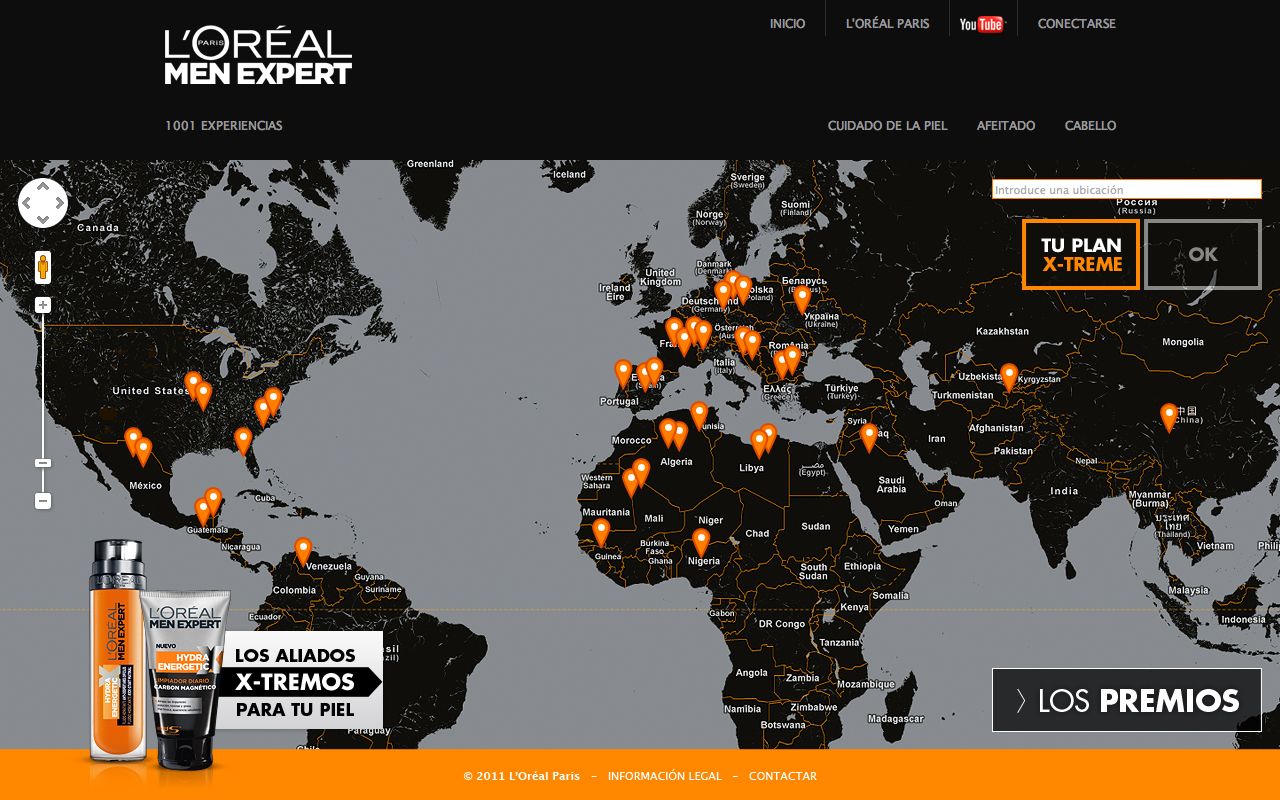Open the CONTACTAR footer link

(783, 776)
